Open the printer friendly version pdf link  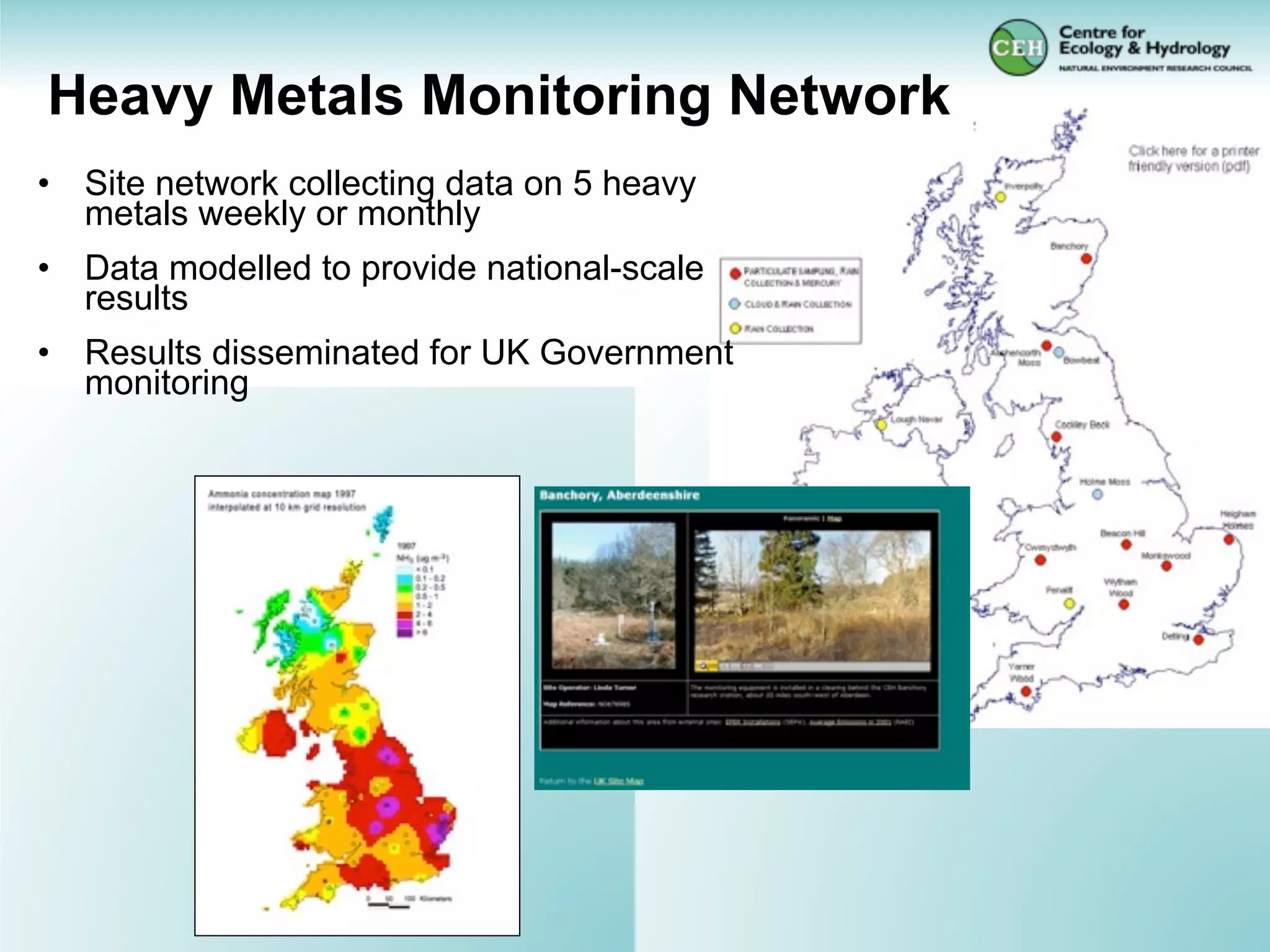pyautogui.click(x=1192, y=159)
